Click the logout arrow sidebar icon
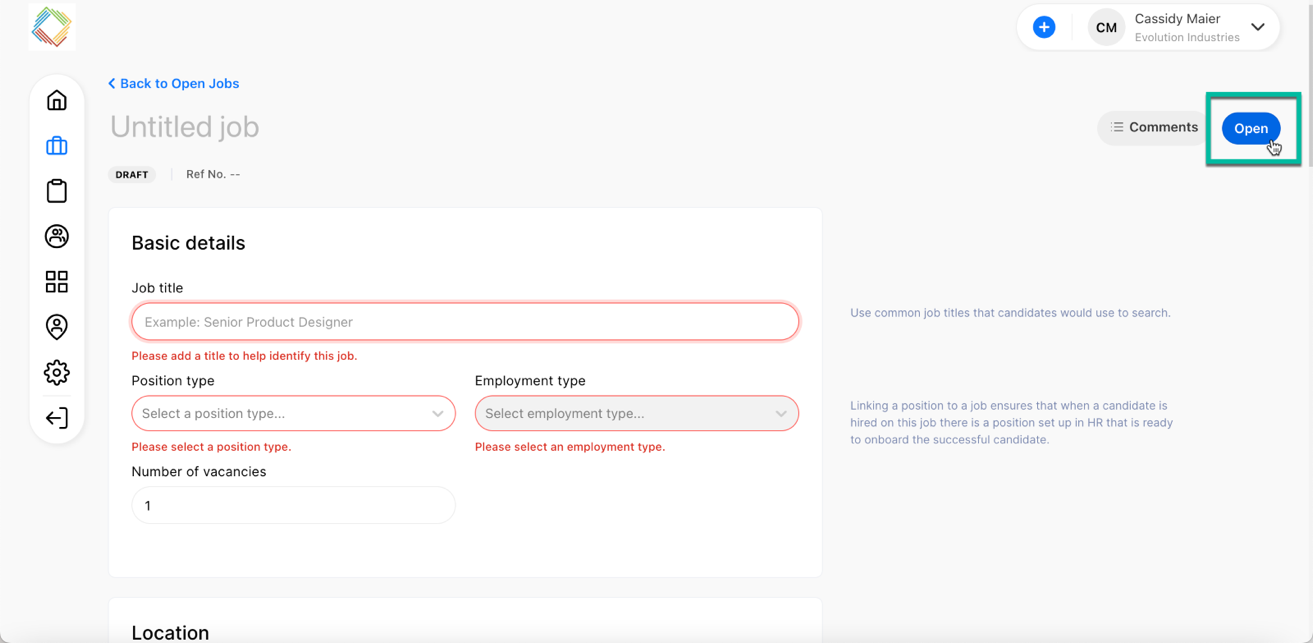 (x=57, y=418)
